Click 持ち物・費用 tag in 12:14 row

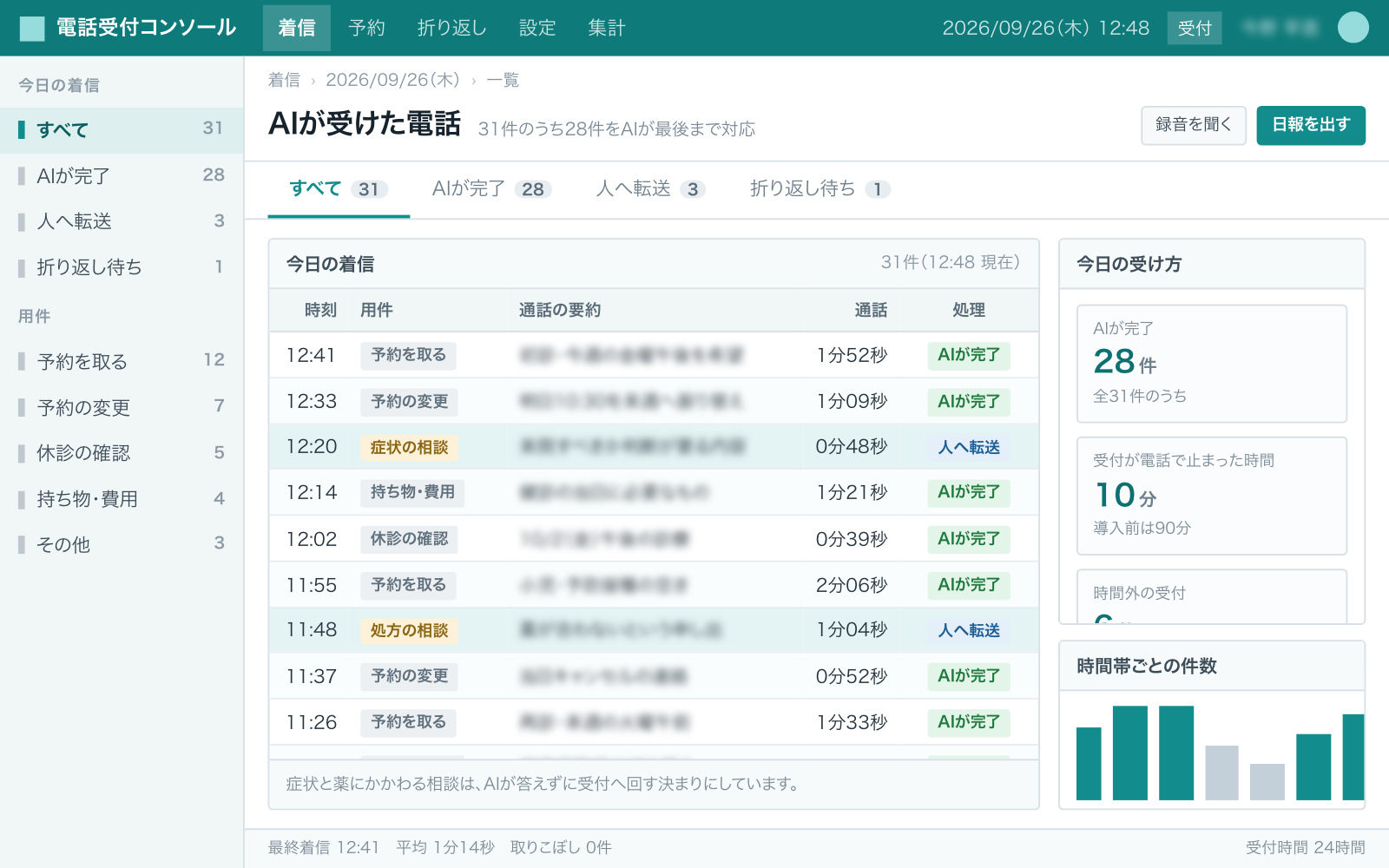coord(412,492)
